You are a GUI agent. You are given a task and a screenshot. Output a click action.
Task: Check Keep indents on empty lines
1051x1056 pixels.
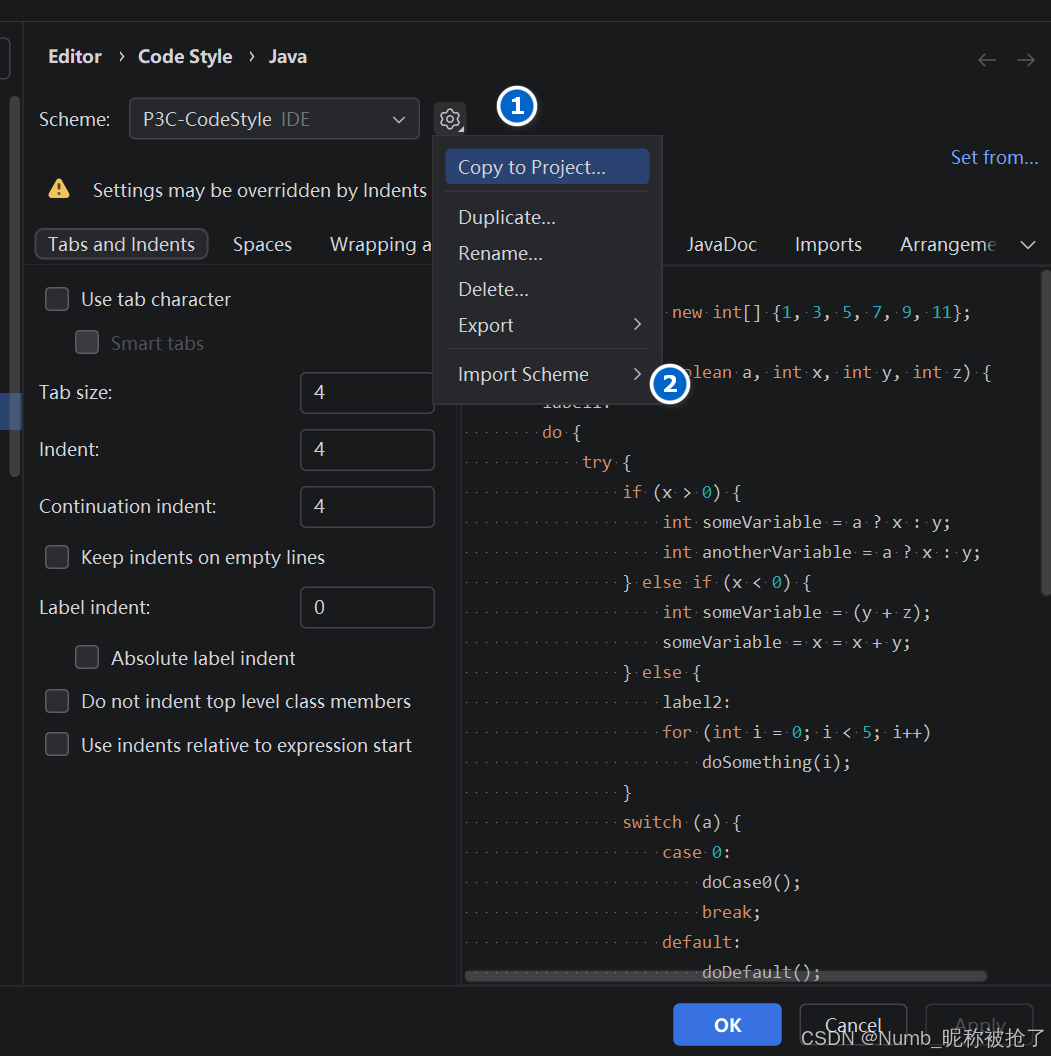(x=57, y=557)
